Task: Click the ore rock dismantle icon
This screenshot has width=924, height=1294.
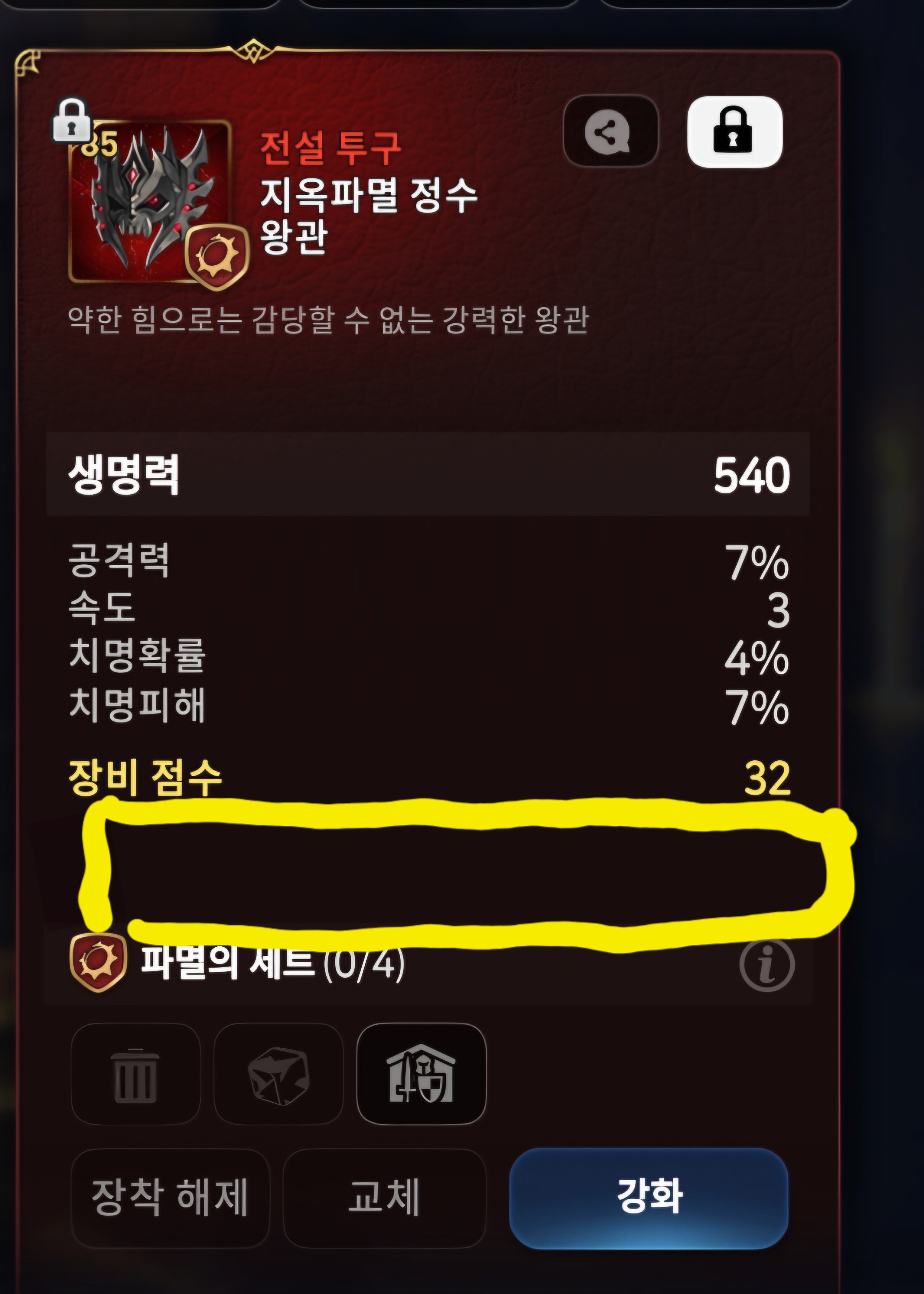Action: tap(279, 1074)
